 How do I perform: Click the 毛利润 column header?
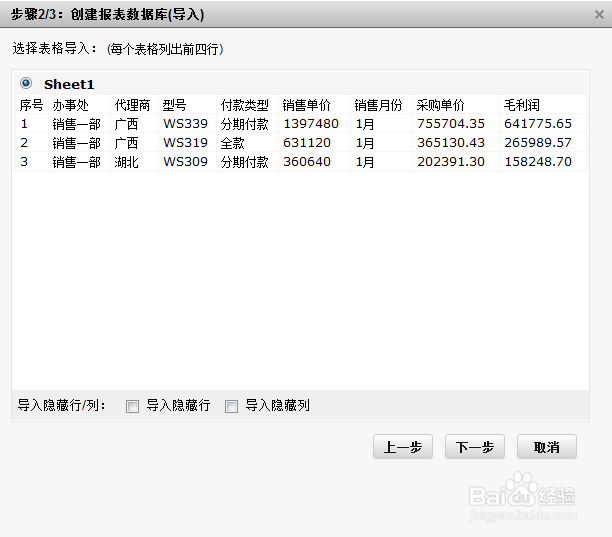pos(521,105)
